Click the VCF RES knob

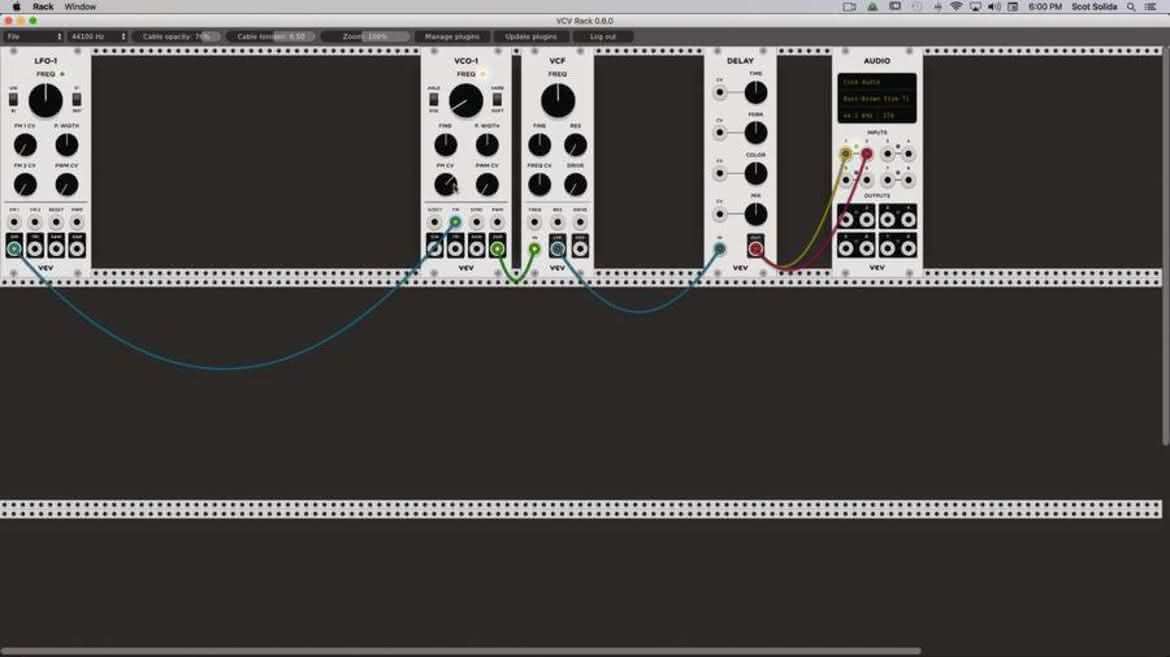click(x=575, y=145)
